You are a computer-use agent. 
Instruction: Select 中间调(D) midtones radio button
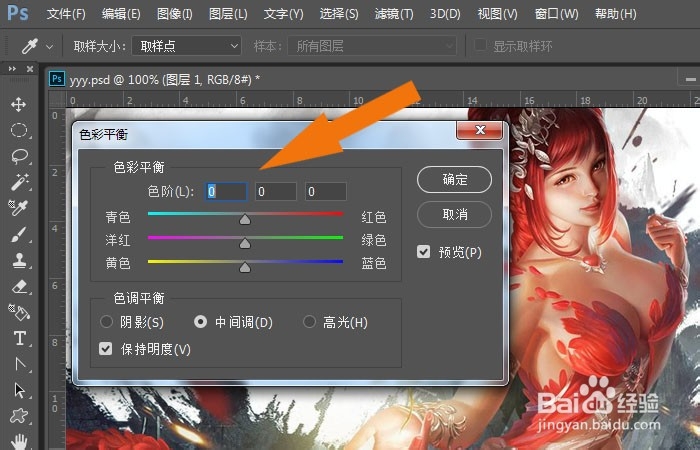click(x=200, y=321)
